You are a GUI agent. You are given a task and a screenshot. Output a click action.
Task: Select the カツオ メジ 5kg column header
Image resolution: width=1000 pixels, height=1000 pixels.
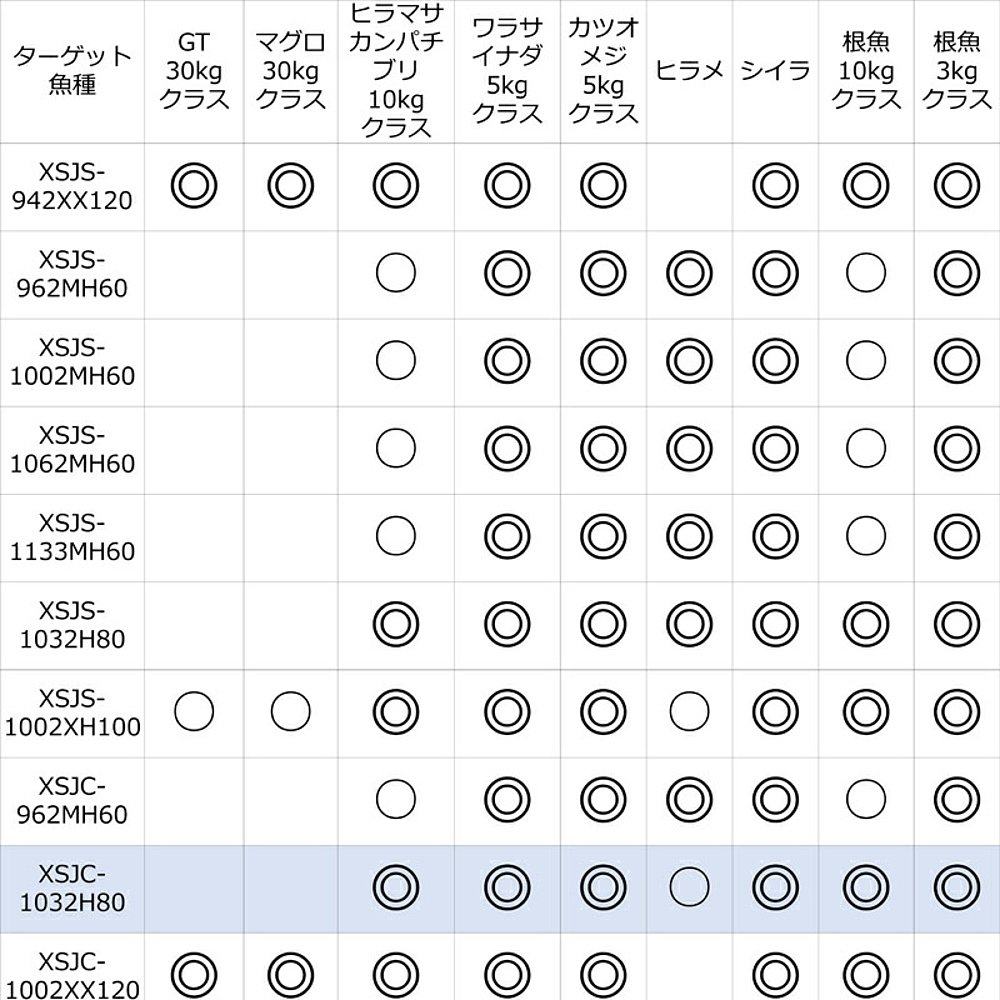tap(603, 69)
